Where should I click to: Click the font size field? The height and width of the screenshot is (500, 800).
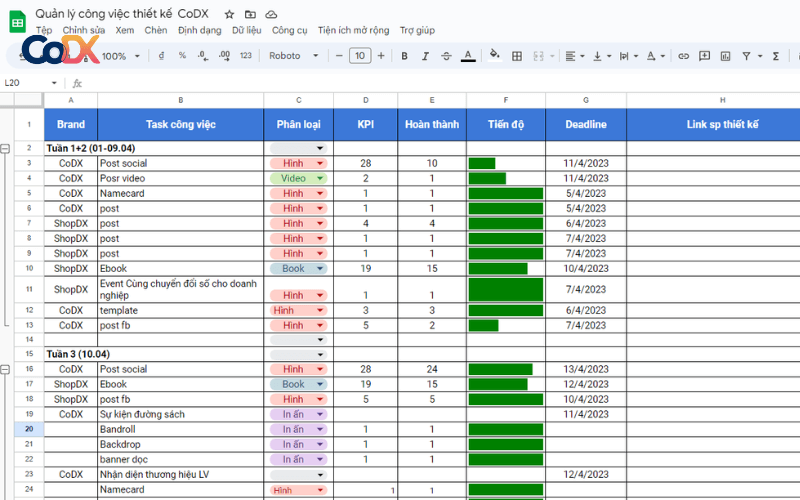[x=360, y=56]
